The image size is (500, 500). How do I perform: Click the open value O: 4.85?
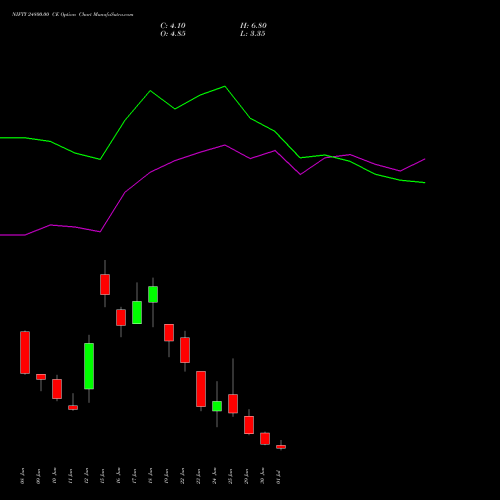tap(173, 34)
